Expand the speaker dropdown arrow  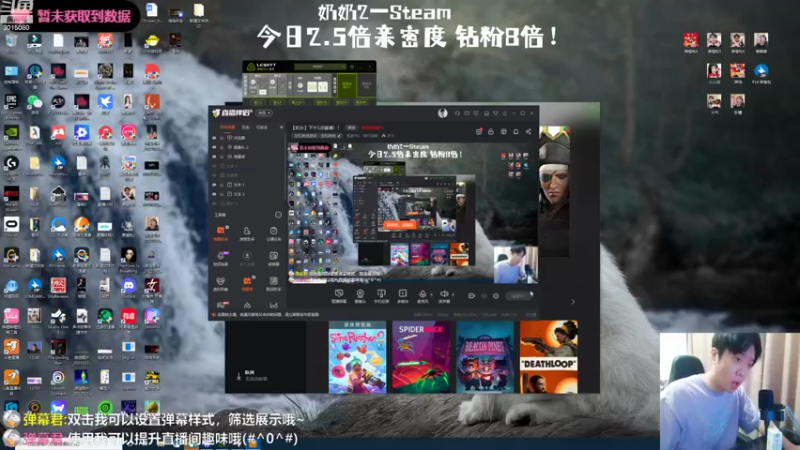click(453, 295)
